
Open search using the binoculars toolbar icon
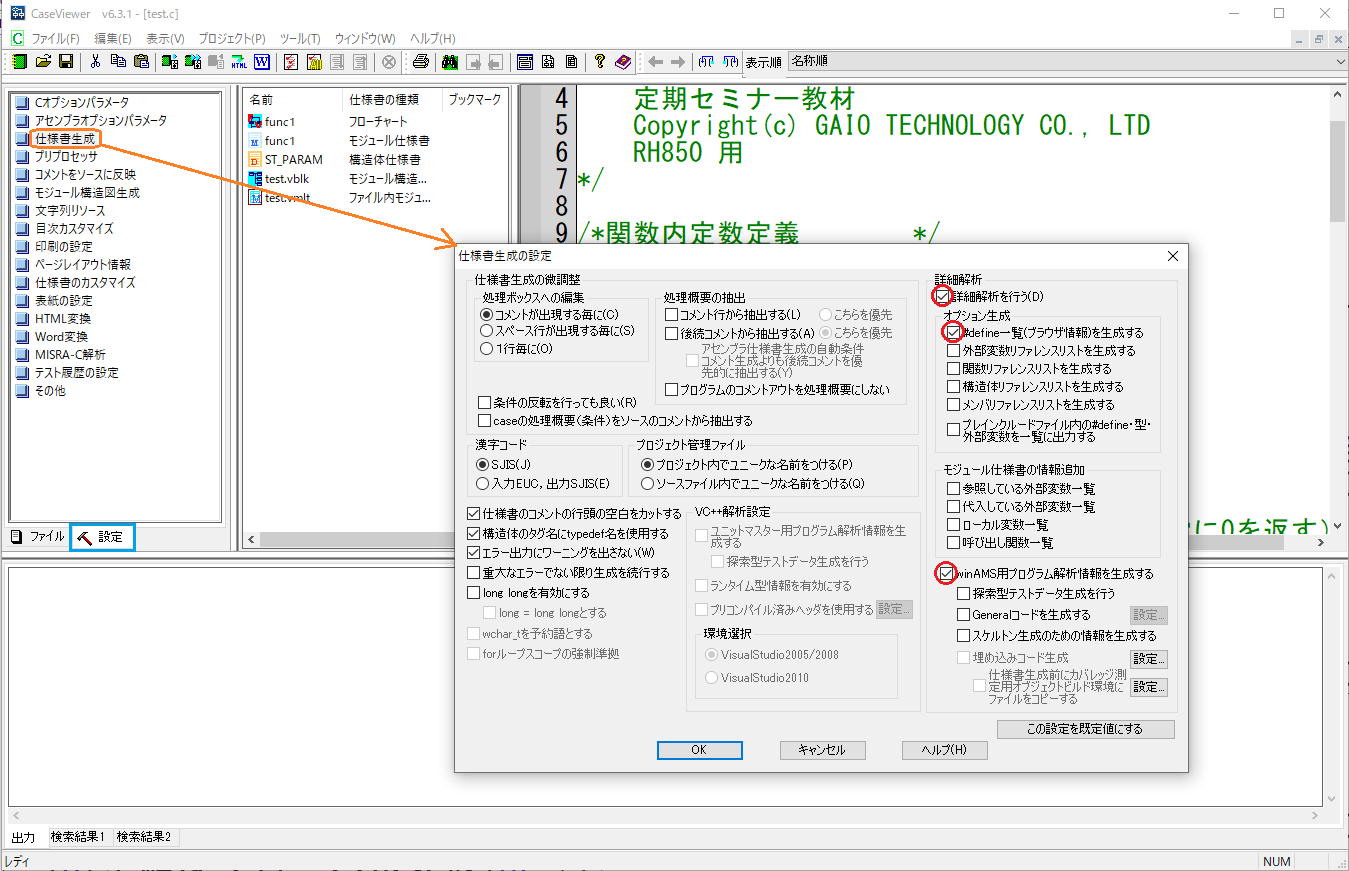pos(450,61)
